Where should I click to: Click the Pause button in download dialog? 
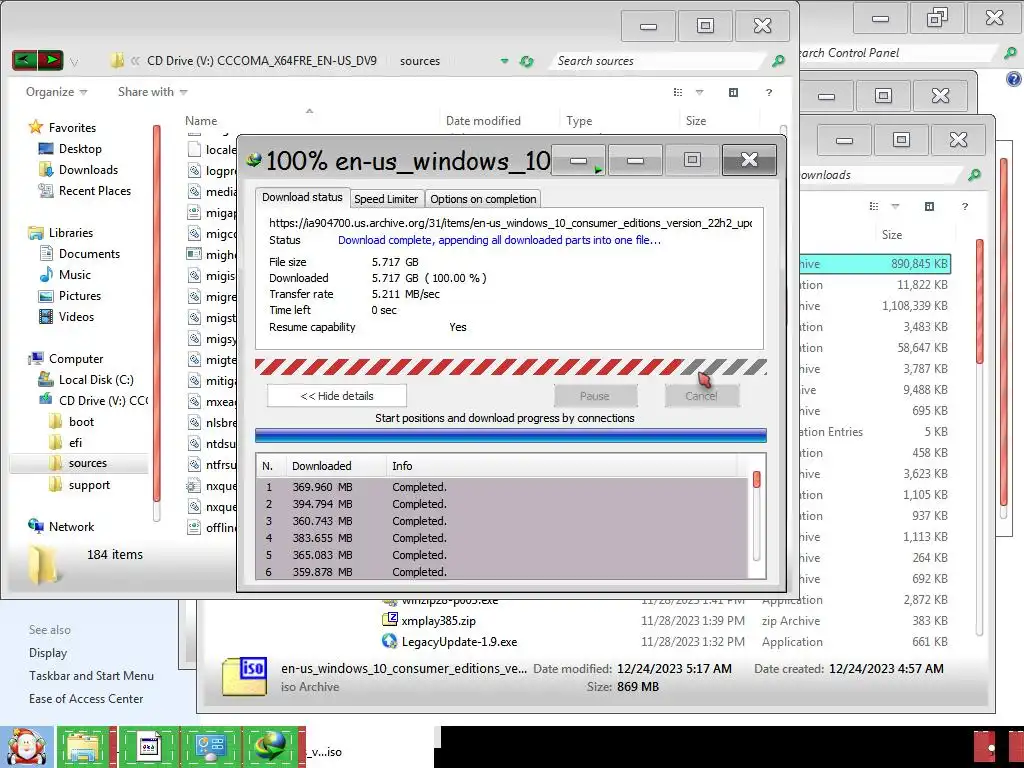[x=595, y=396]
